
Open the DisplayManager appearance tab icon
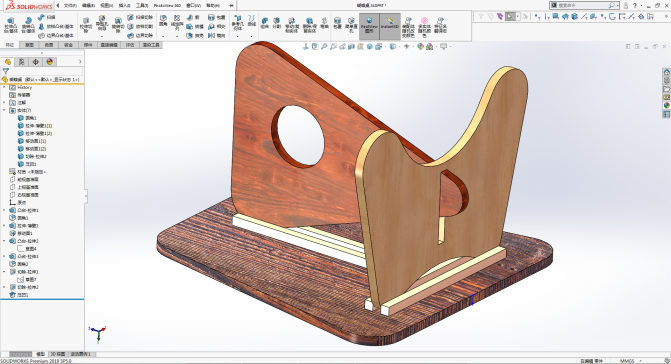click(50, 62)
